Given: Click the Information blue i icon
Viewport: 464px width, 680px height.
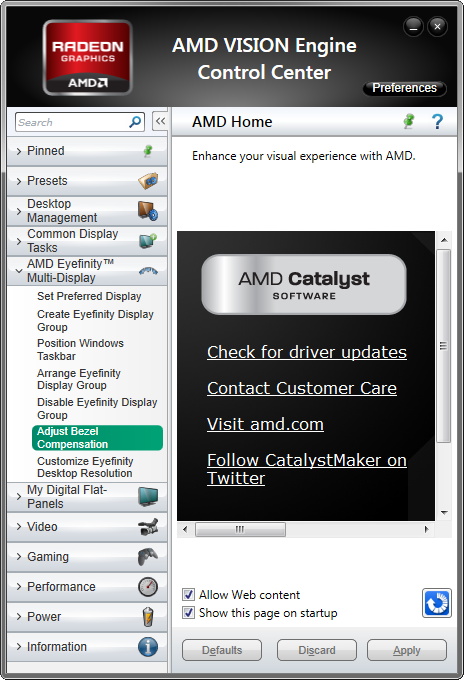Looking at the screenshot, I should 148,647.
